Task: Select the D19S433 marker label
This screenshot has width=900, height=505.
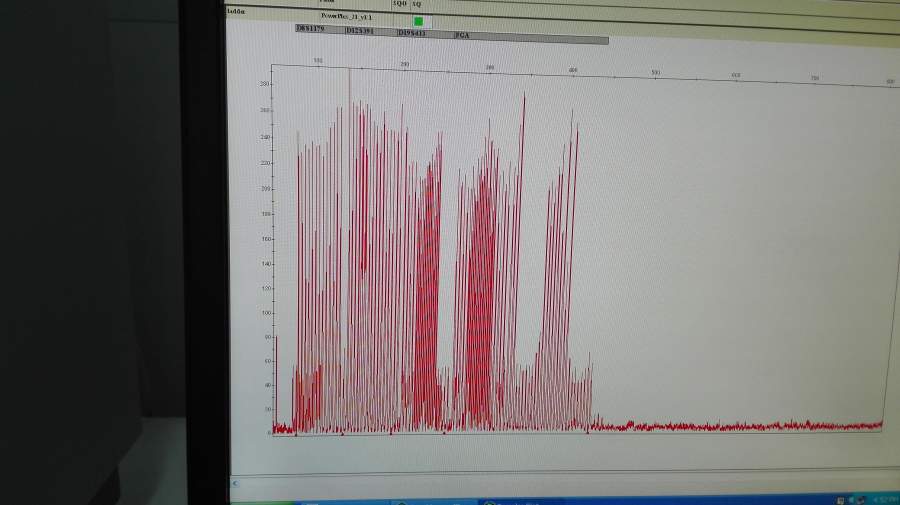Action: [x=412, y=33]
